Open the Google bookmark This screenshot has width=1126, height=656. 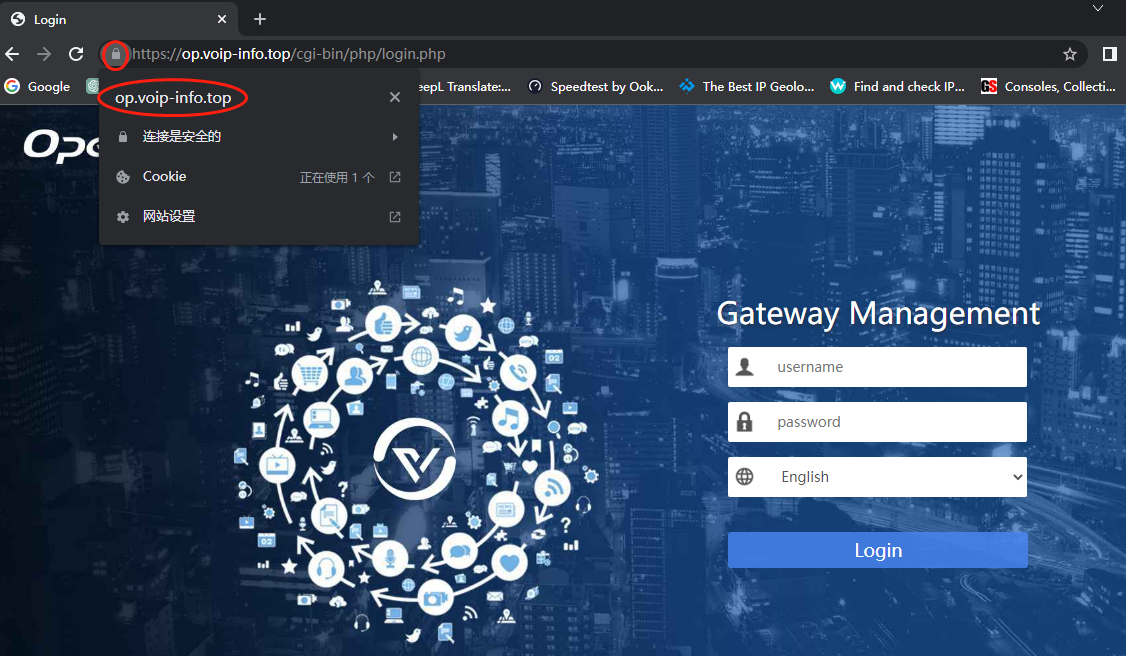37,86
